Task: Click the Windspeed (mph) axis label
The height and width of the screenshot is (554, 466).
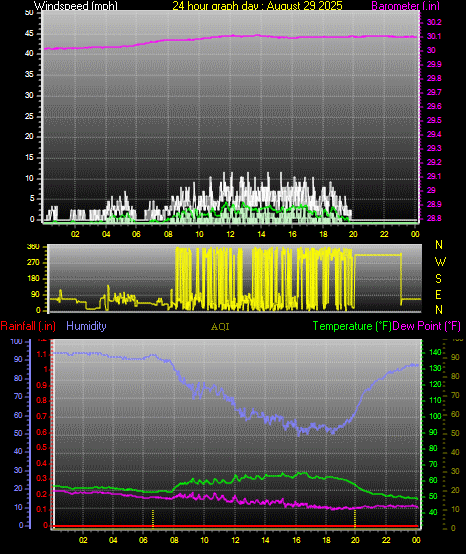Action: coord(76,5)
